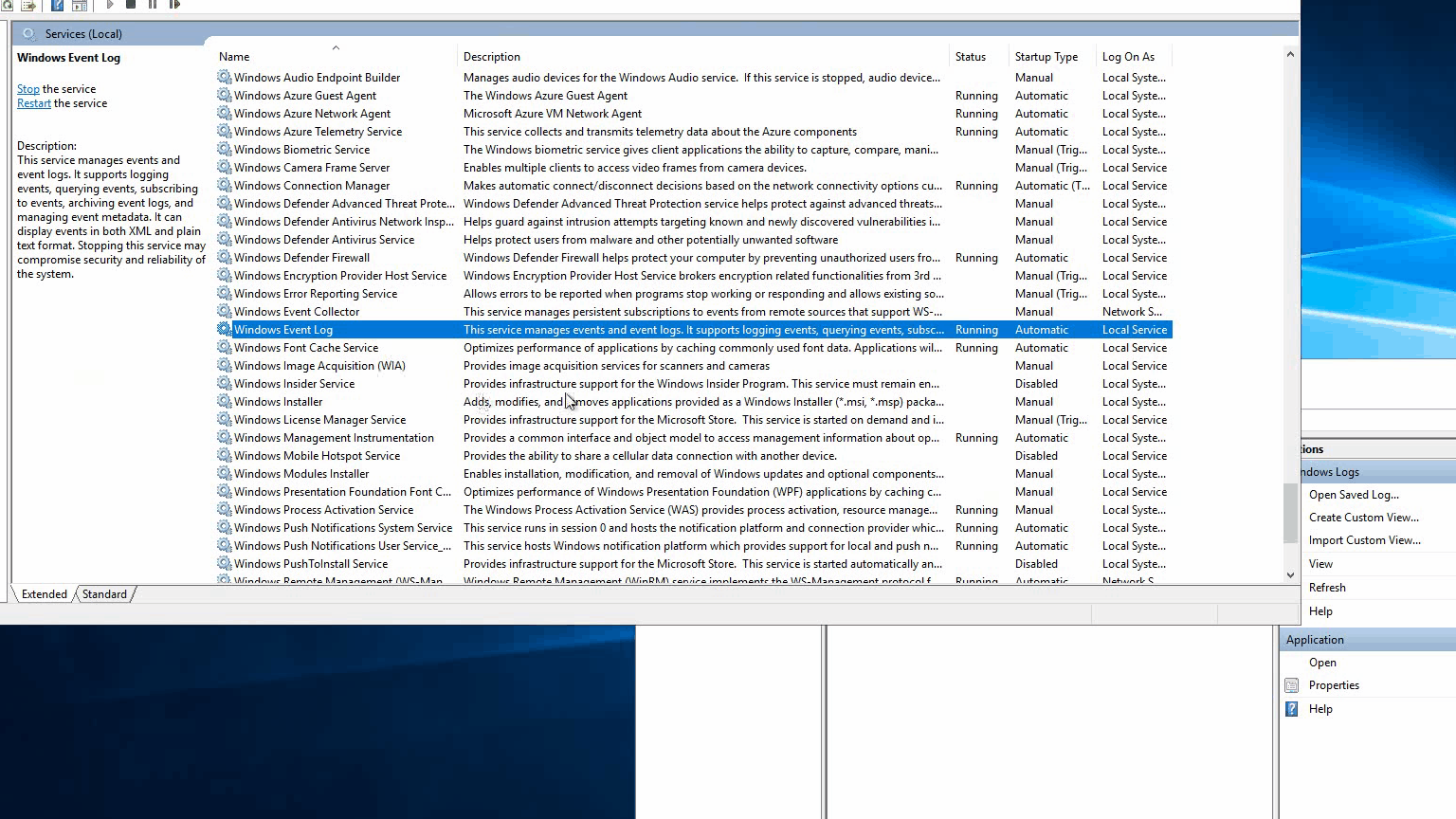
Task: Click the vertical scrollbar thumb of services list
Action: [1290, 513]
